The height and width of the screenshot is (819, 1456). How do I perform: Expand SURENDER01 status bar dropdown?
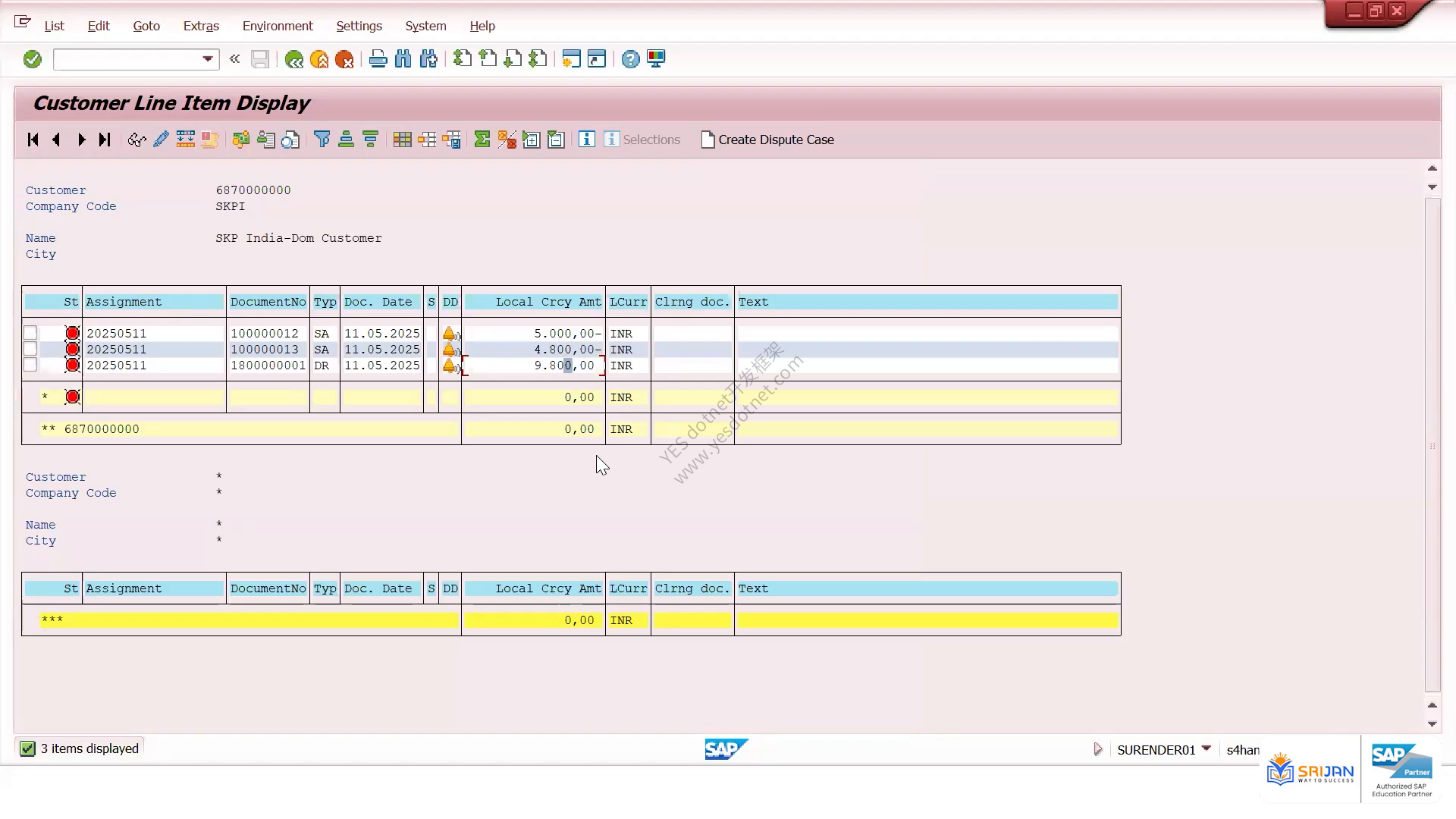coord(1207,748)
